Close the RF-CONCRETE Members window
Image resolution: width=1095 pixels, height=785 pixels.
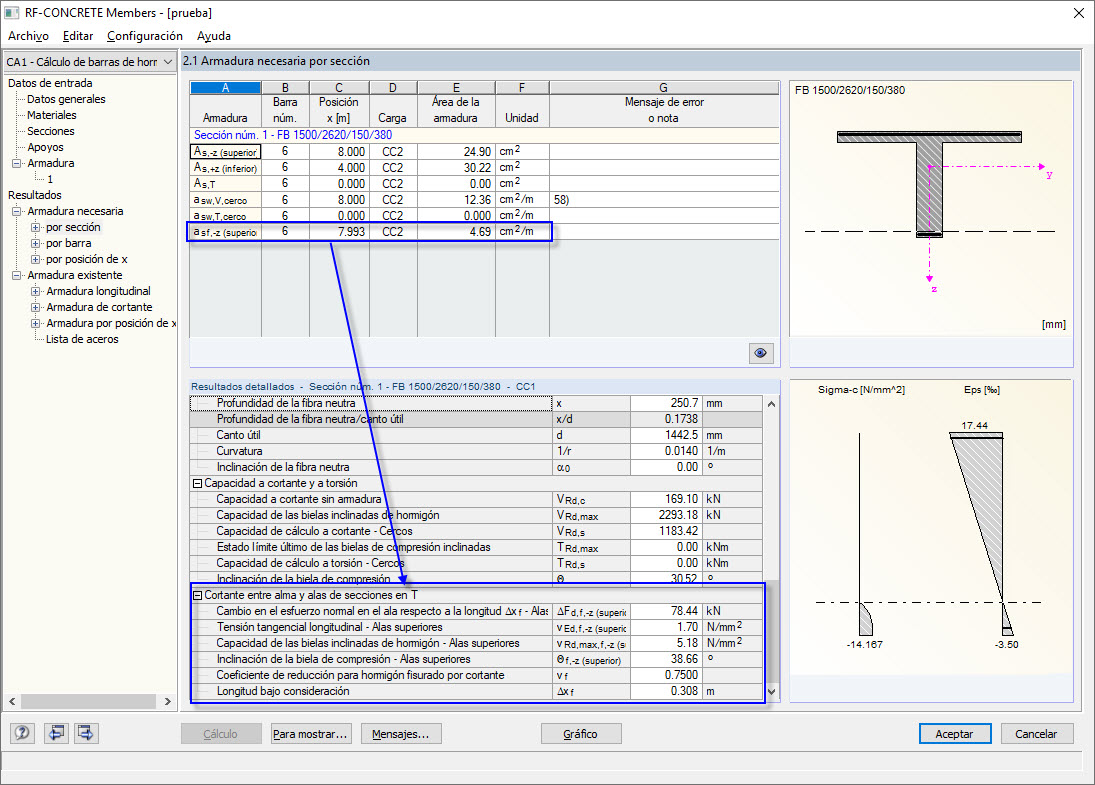point(1078,13)
